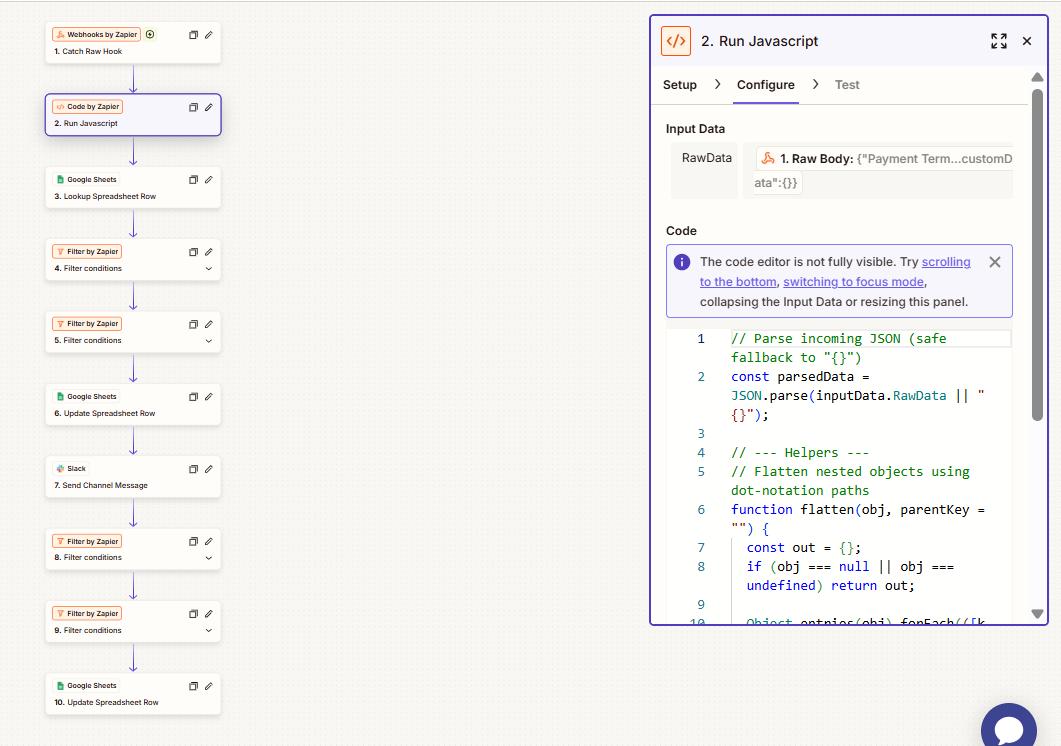Select step 6 Update Spreadsheet Row
1061x746 pixels.
pos(133,405)
